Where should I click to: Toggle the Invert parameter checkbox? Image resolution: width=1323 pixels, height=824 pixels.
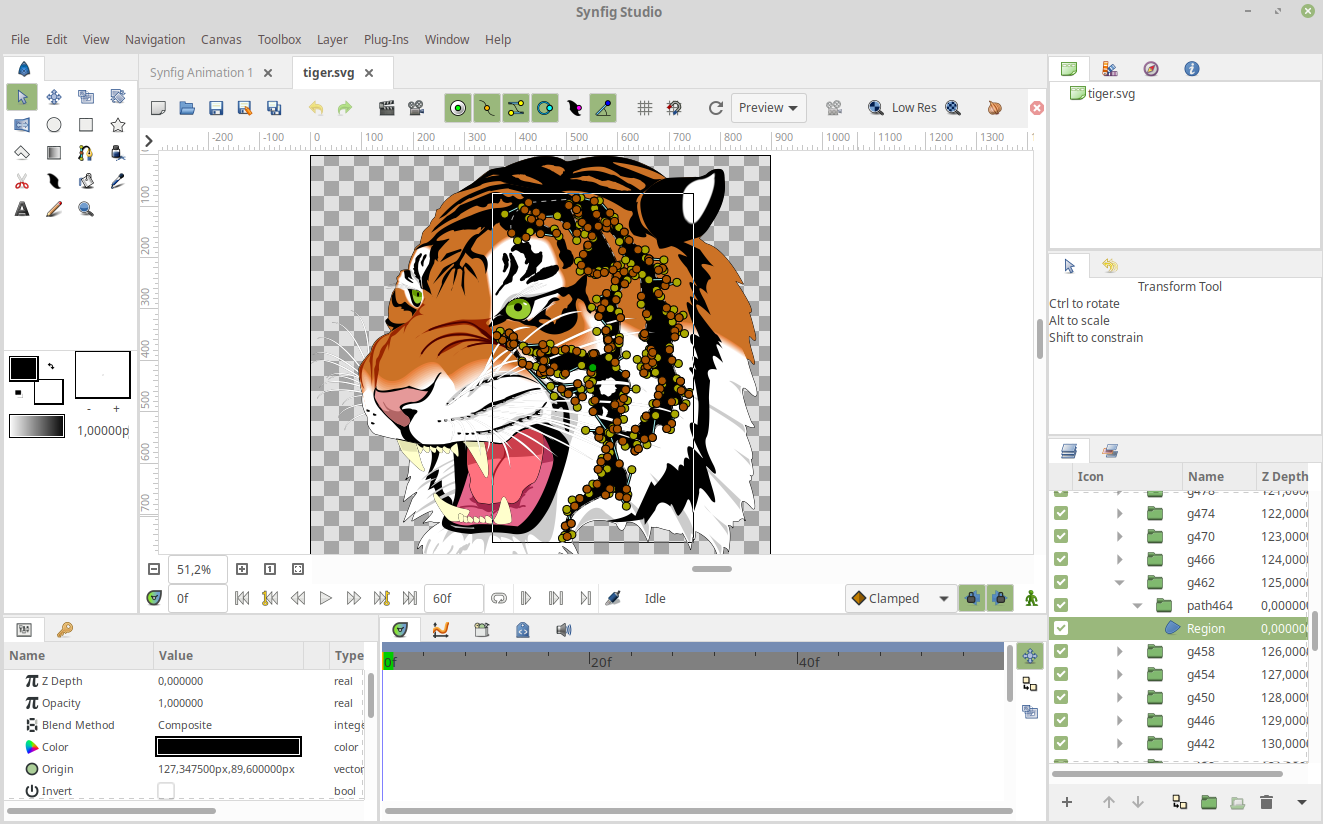pyautogui.click(x=166, y=791)
